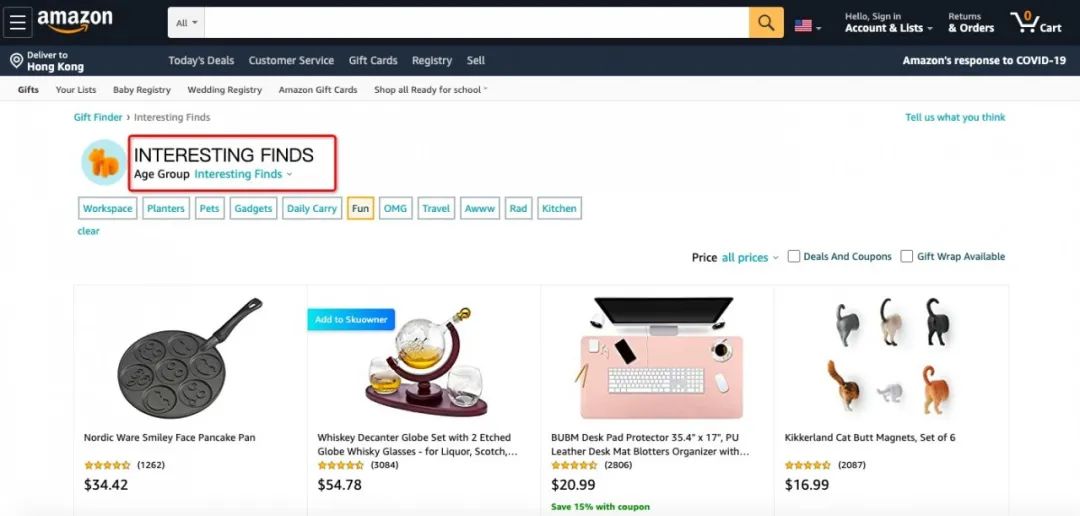
Task: Click the Add to Skuowner button
Action: point(351,320)
